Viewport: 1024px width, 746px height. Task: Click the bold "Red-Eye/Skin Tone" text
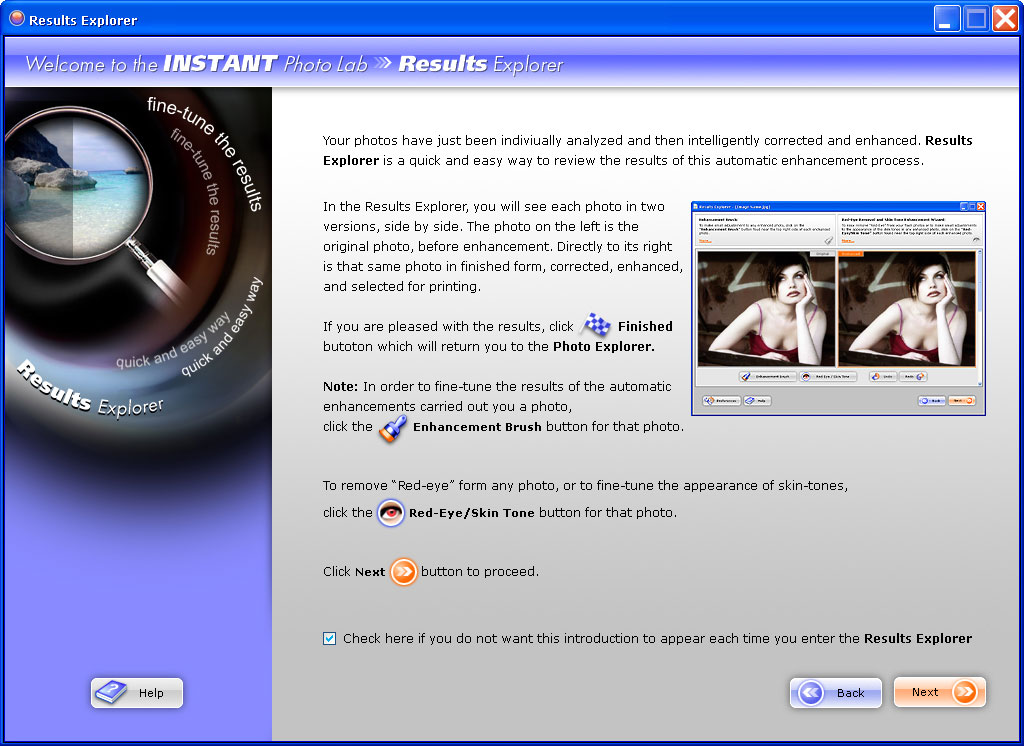tap(472, 513)
